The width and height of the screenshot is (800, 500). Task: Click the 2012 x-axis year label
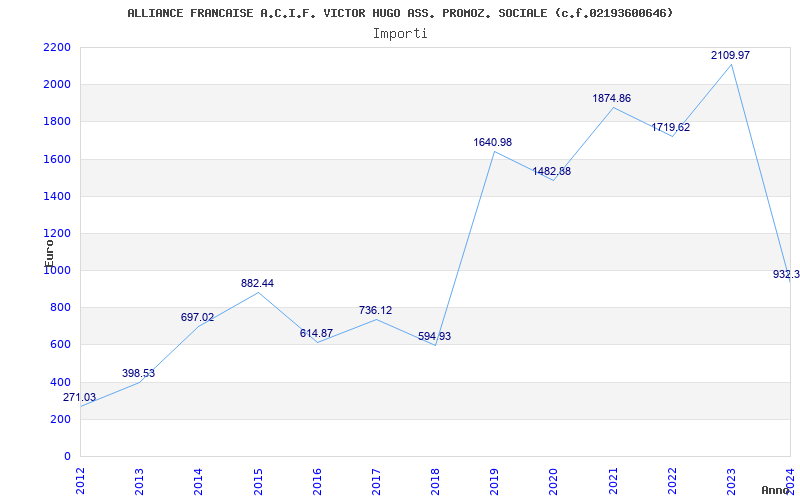click(x=80, y=481)
